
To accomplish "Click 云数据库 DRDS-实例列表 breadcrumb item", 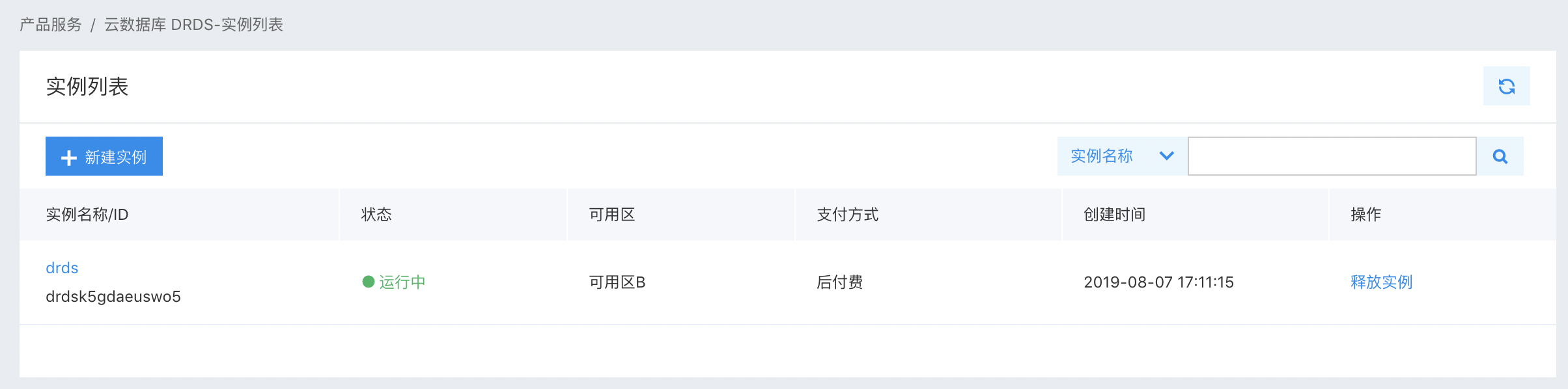I will pyautogui.click(x=193, y=25).
